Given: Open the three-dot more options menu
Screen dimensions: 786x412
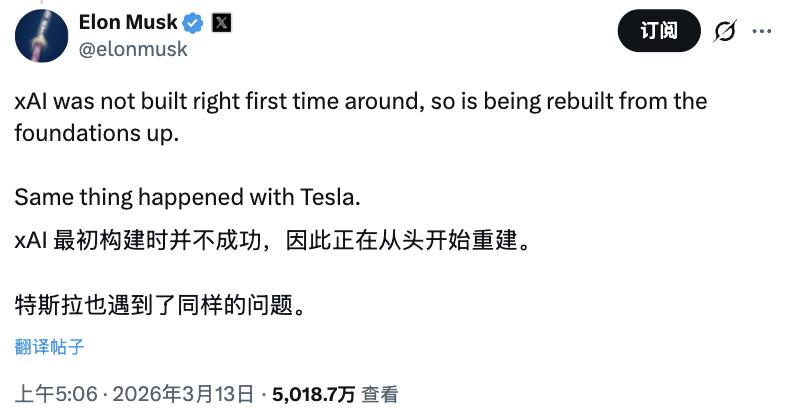Looking at the screenshot, I should 762,32.
